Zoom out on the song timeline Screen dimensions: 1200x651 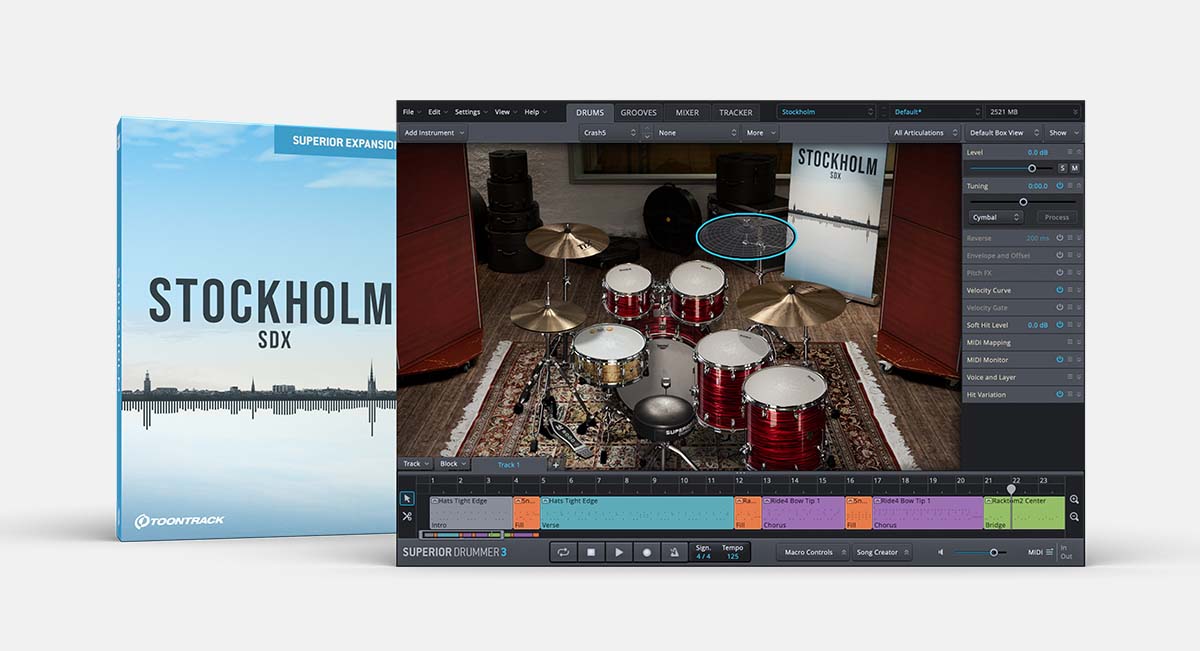pos(1074,517)
